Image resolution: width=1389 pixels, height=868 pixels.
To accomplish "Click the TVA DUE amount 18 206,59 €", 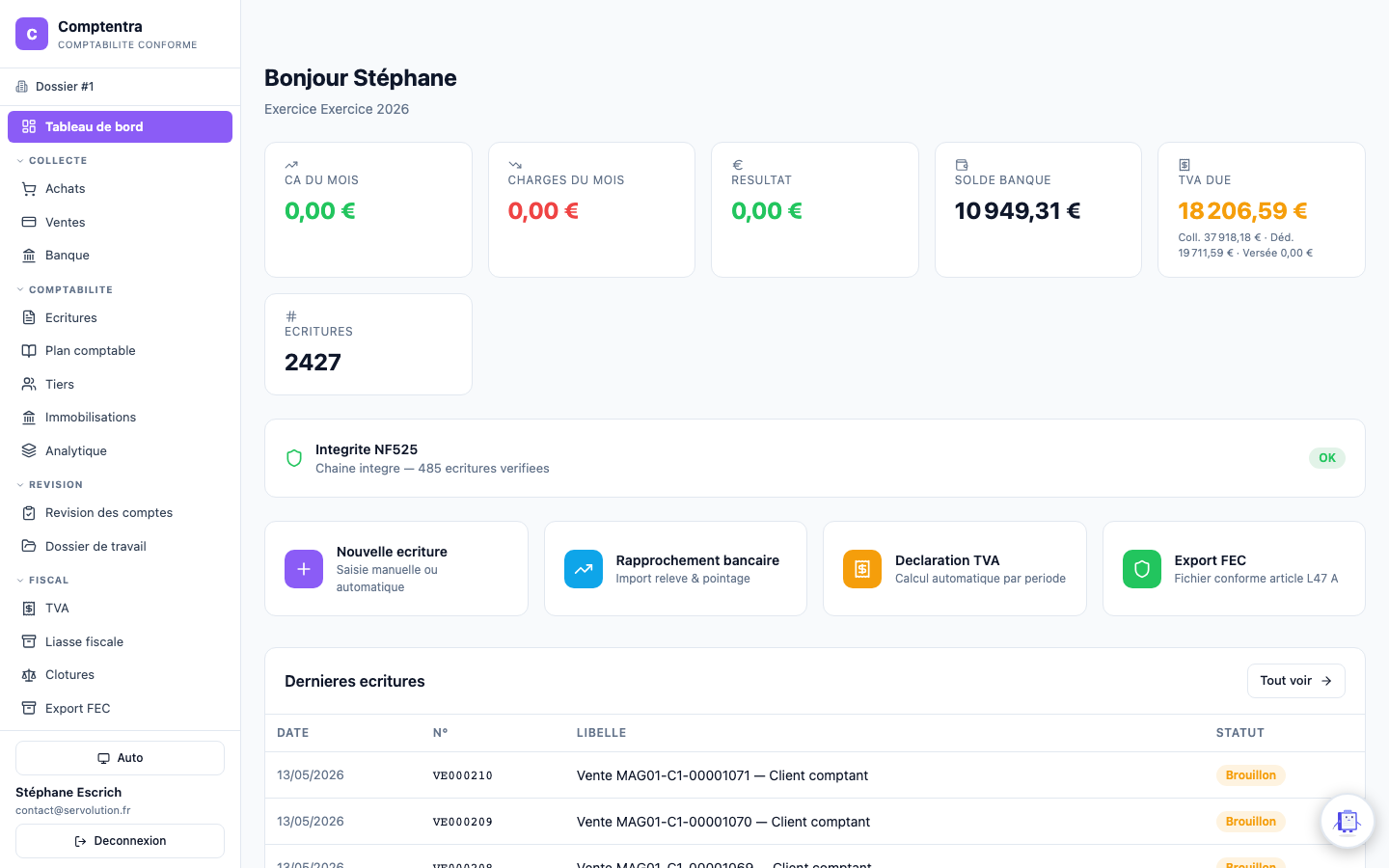I will coord(1242,211).
